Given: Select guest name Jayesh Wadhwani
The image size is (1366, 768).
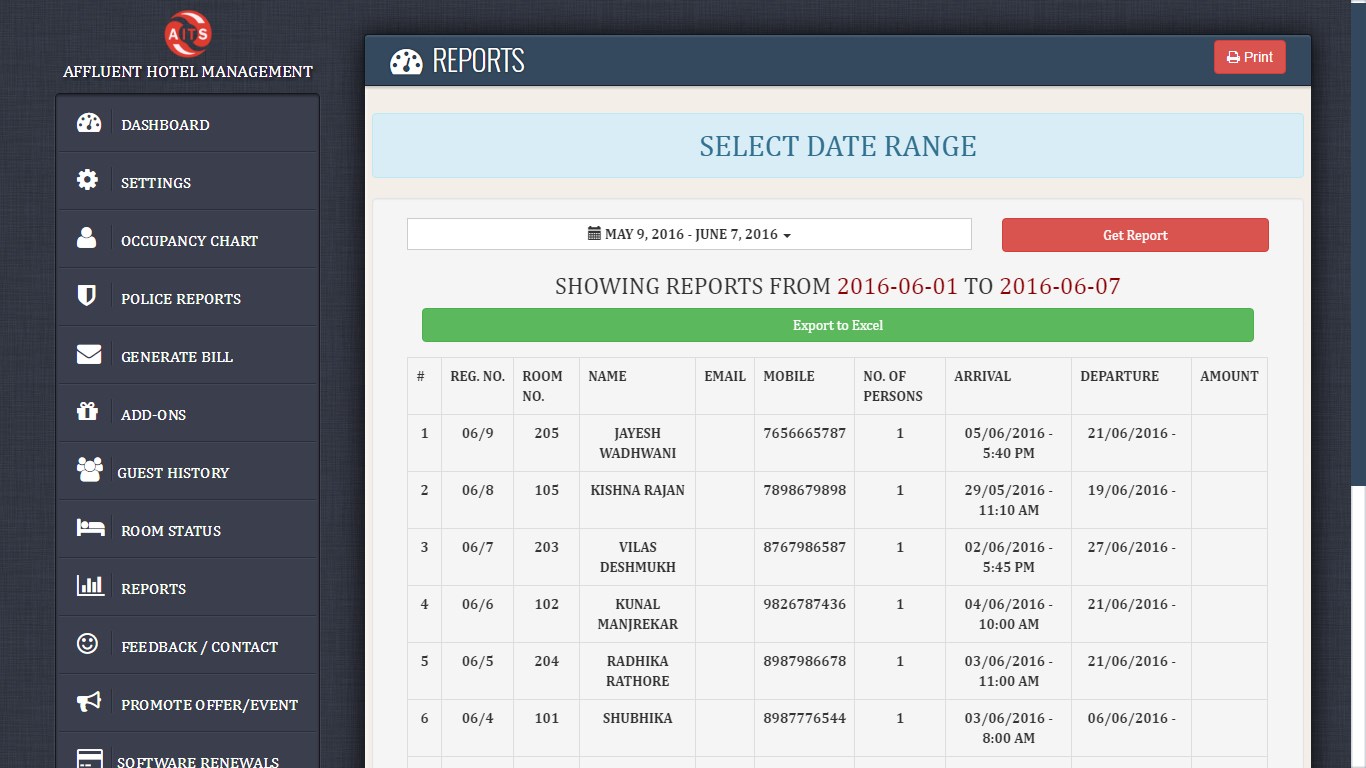Looking at the screenshot, I should 638,443.
